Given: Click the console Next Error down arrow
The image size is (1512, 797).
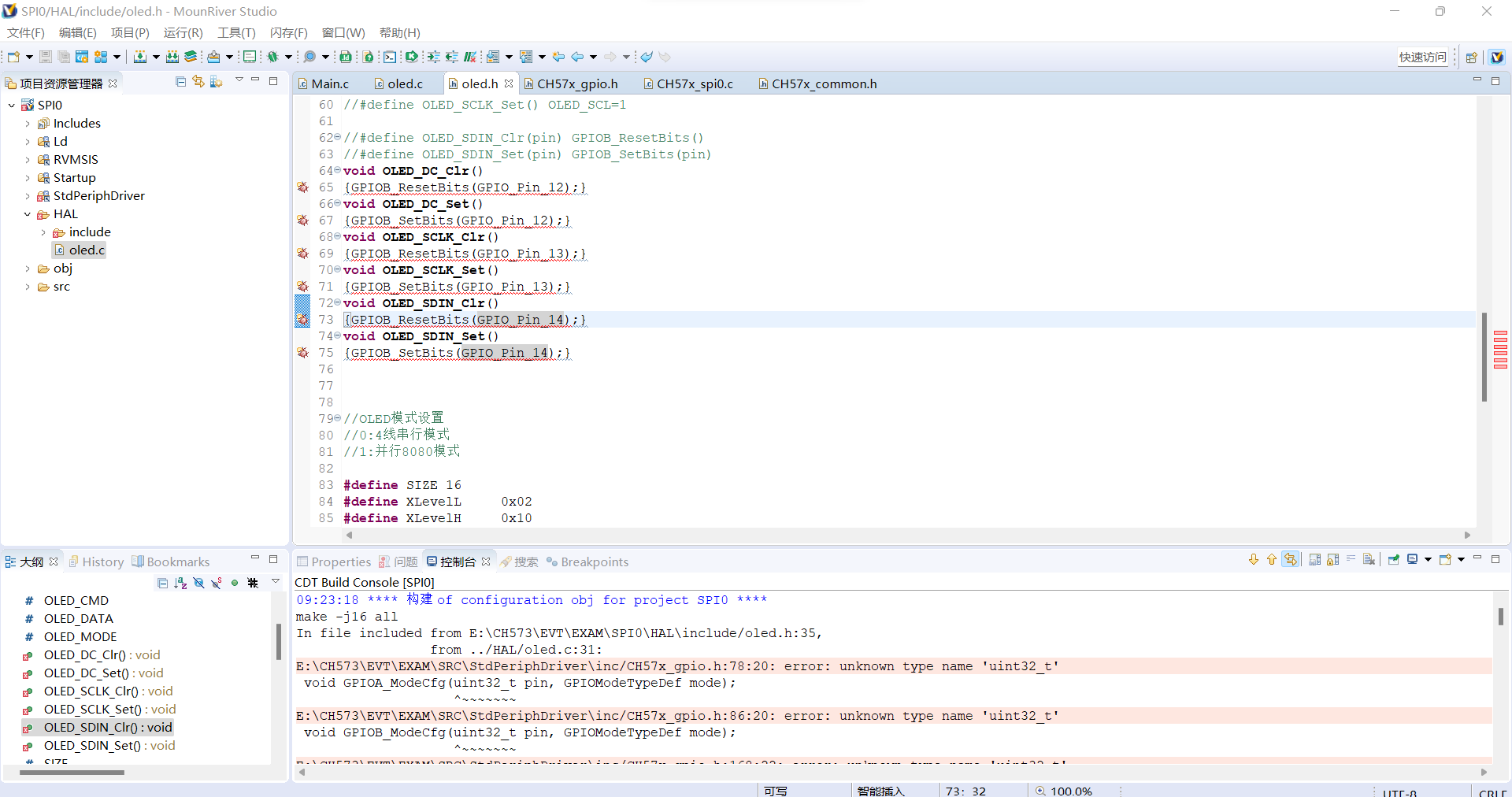Looking at the screenshot, I should point(1254,559).
